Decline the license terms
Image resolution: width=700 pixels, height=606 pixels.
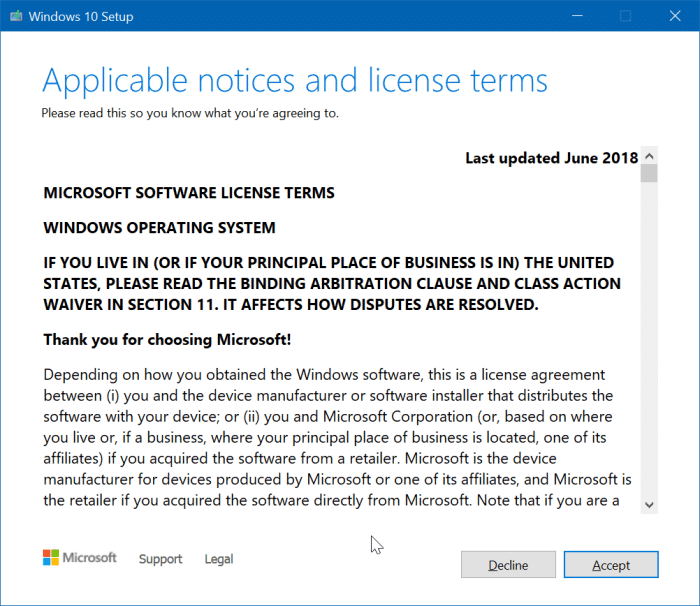508,564
